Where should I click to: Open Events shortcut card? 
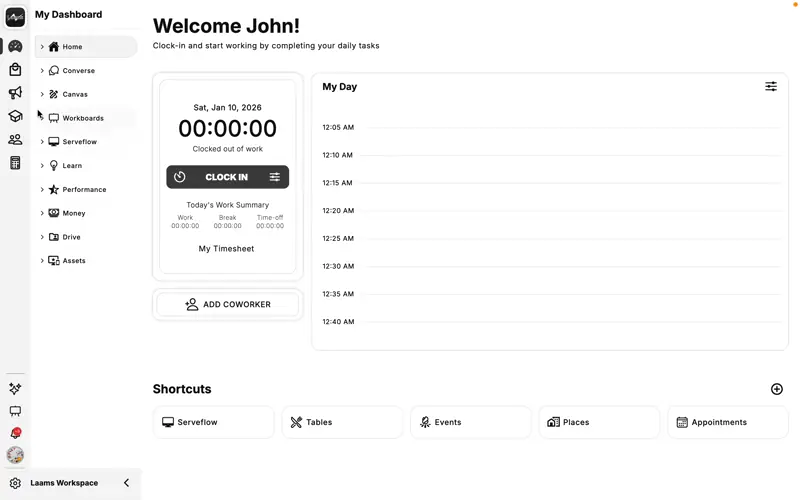471,422
